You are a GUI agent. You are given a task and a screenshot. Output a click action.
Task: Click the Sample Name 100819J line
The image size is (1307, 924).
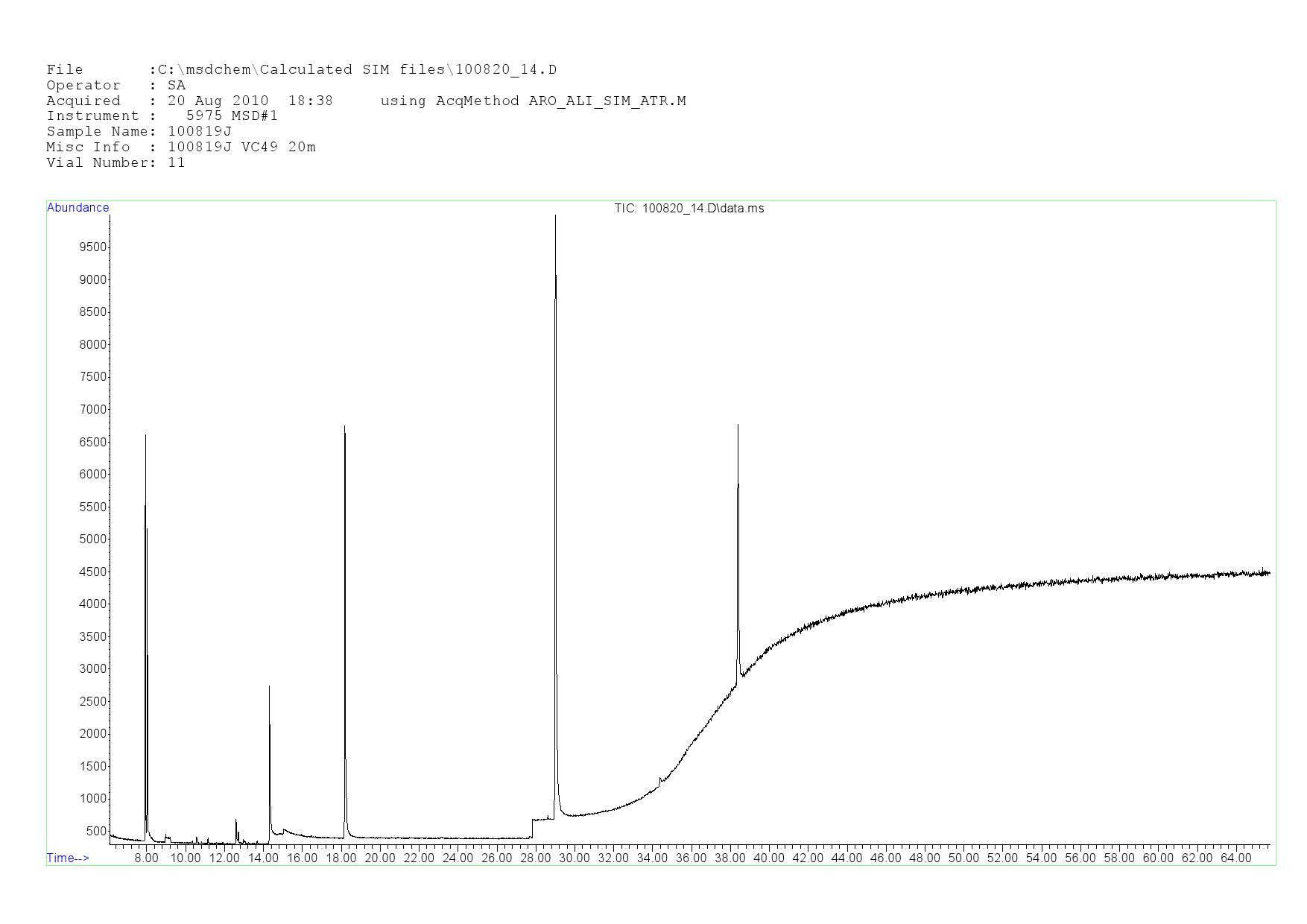pos(139,131)
